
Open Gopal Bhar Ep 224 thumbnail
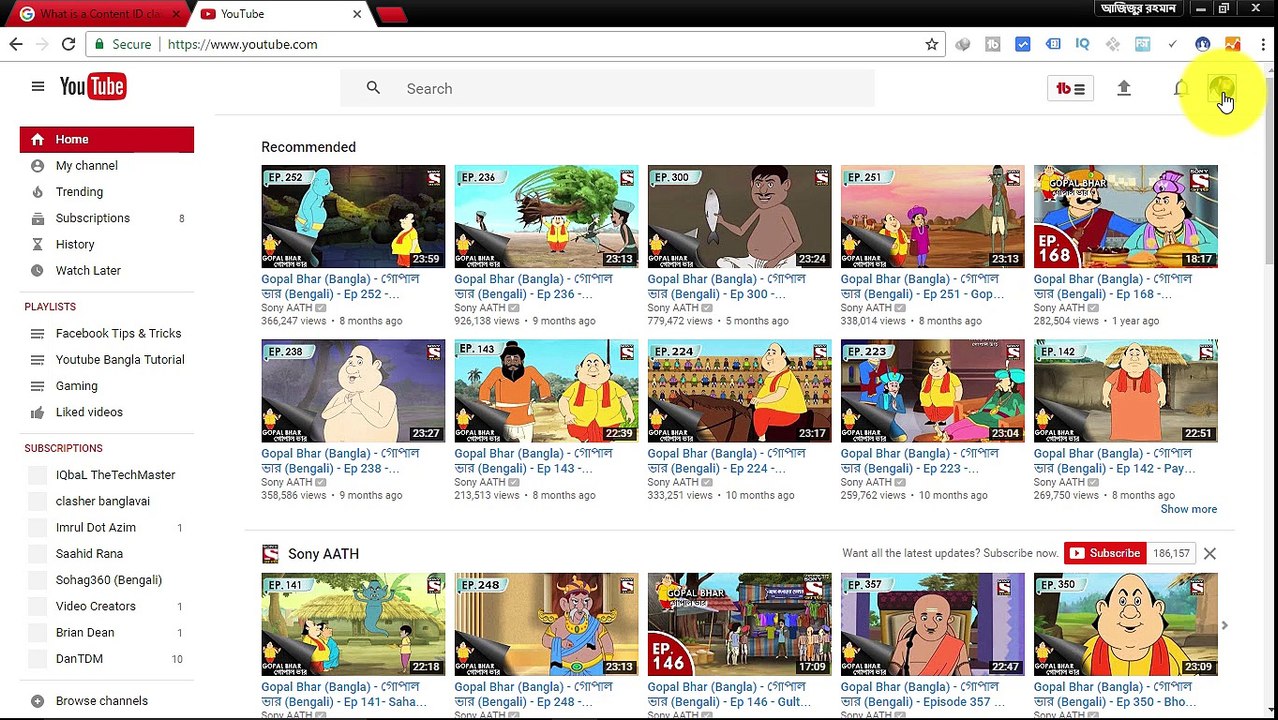739,391
